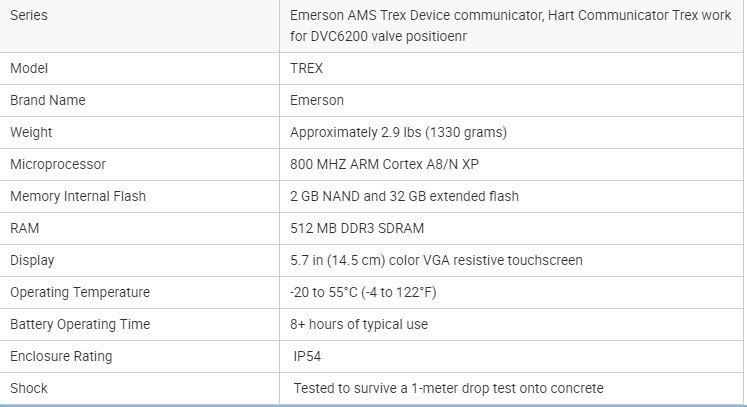The height and width of the screenshot is (407, 747).
Task: Select the 2 GB NAND flash value
Action: (404, 196)
